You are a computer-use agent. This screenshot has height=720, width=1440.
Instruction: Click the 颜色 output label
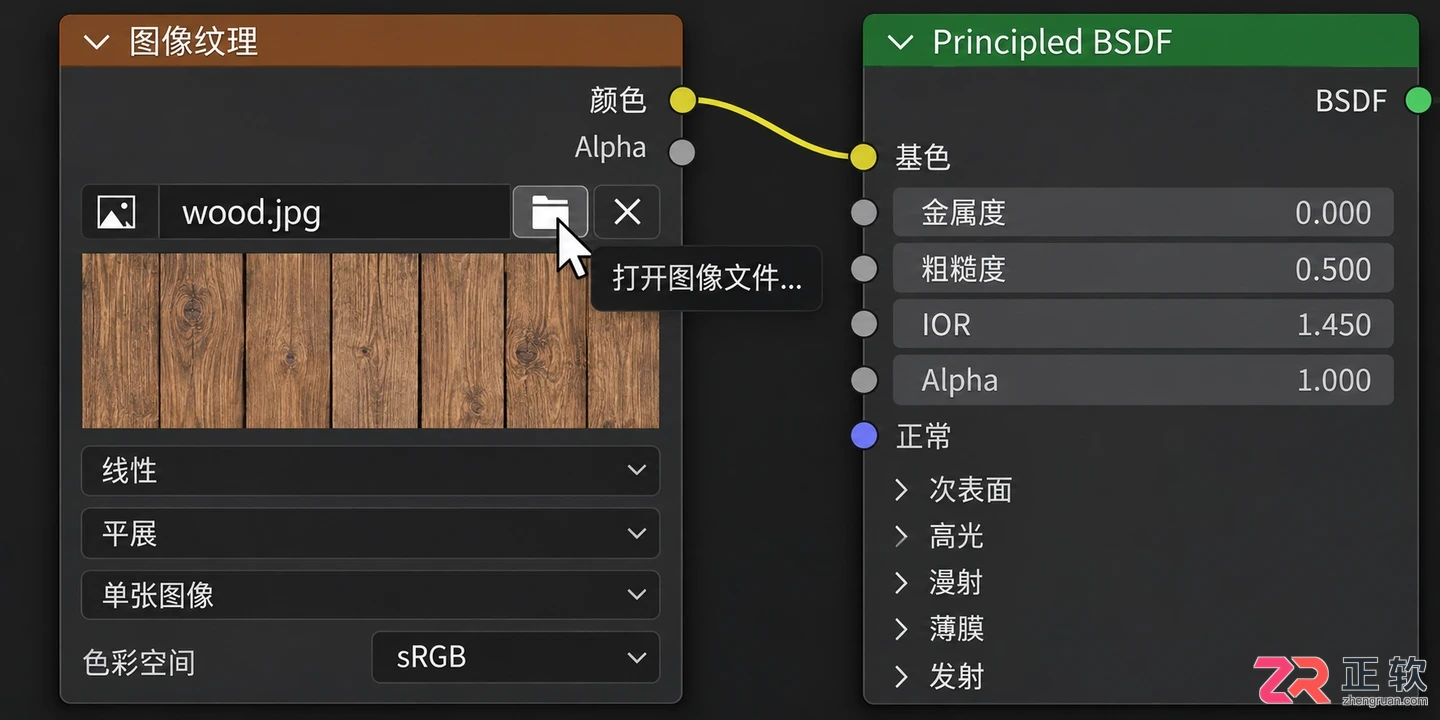click(x=618, y=100)
